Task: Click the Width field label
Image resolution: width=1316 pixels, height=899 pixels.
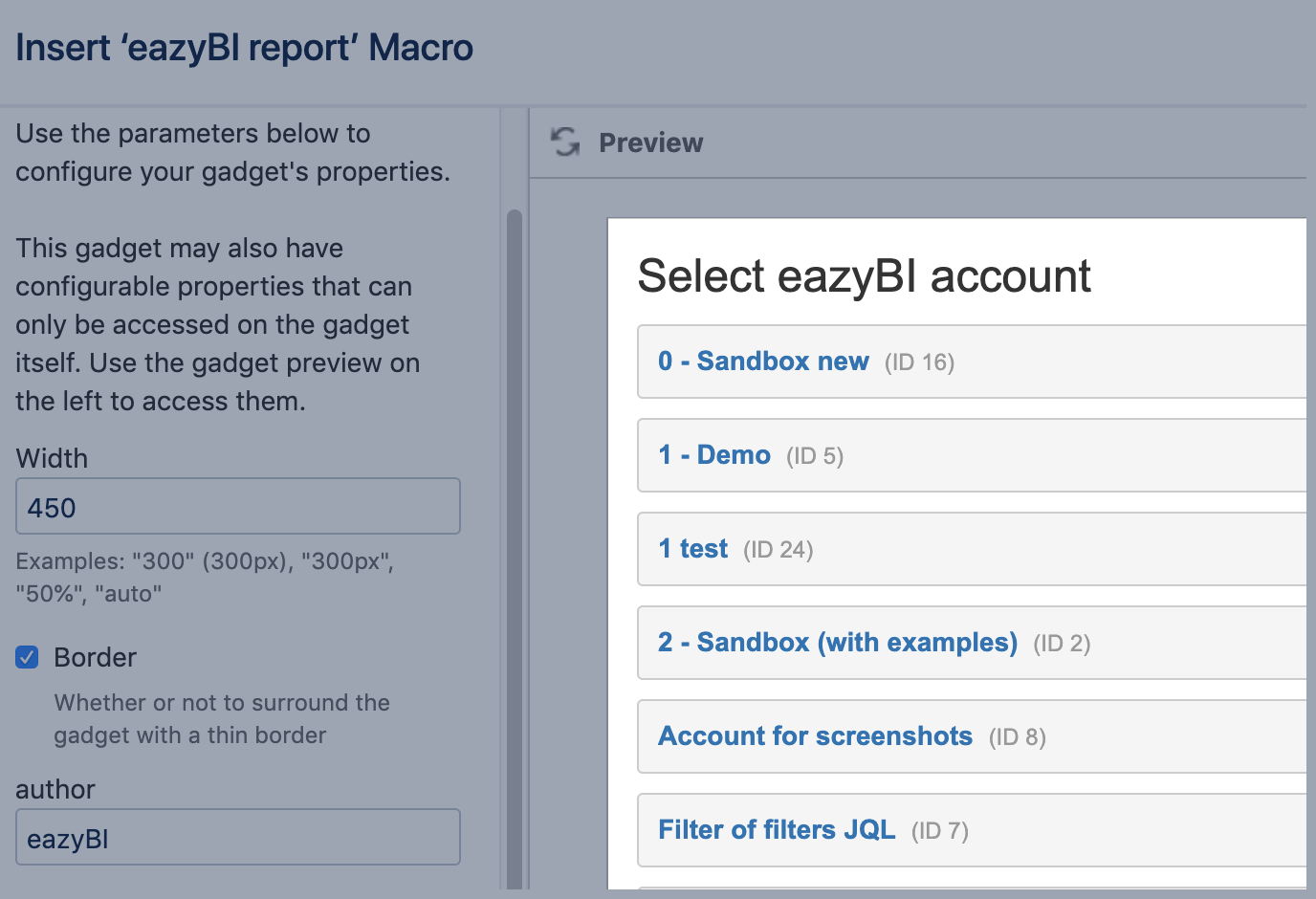Action: point(52,459)
